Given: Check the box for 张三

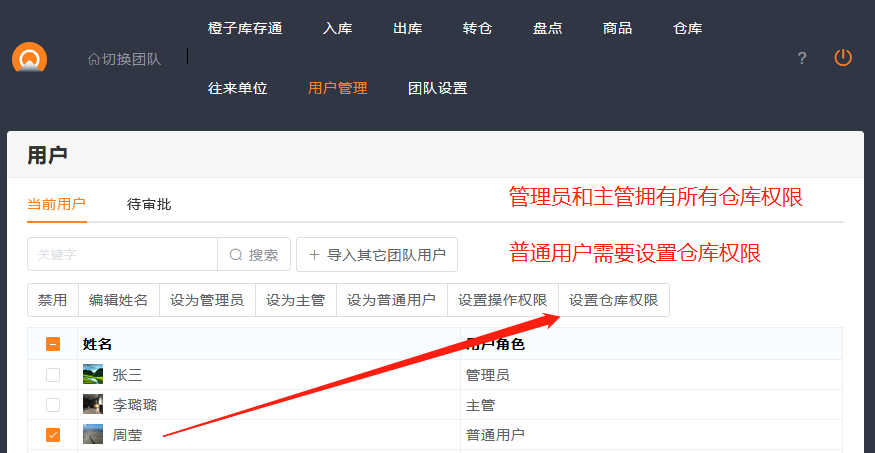Looking at the screenshot, I should click(53, 375).
